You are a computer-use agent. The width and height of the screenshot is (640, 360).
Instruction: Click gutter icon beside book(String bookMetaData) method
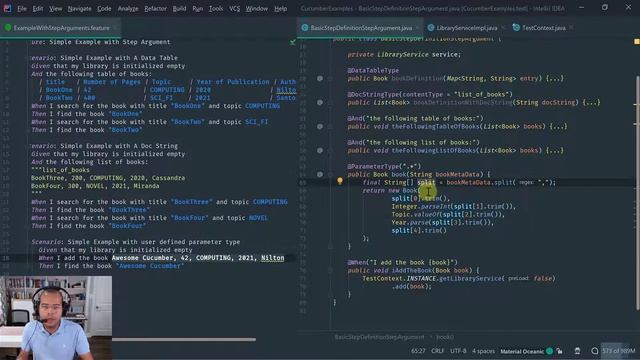click(x=320, y=175)
